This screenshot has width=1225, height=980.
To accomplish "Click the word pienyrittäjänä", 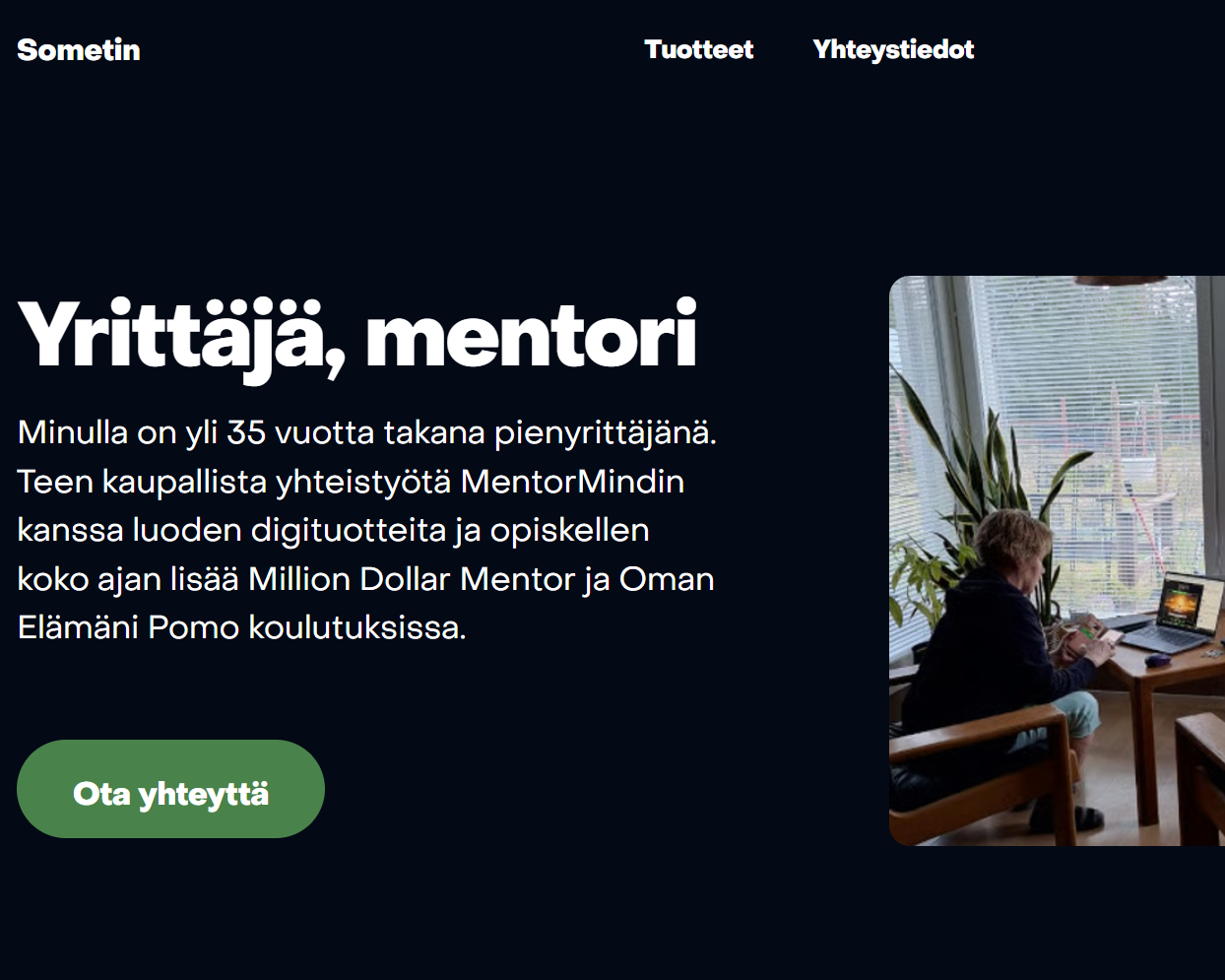I will 605,432.
